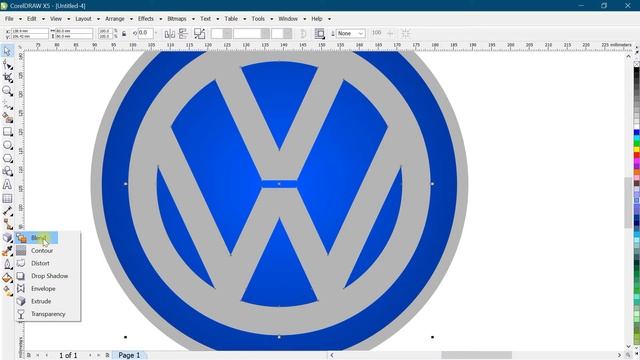
Task: Select the Ellipse tool
Action: click(7, 145)
